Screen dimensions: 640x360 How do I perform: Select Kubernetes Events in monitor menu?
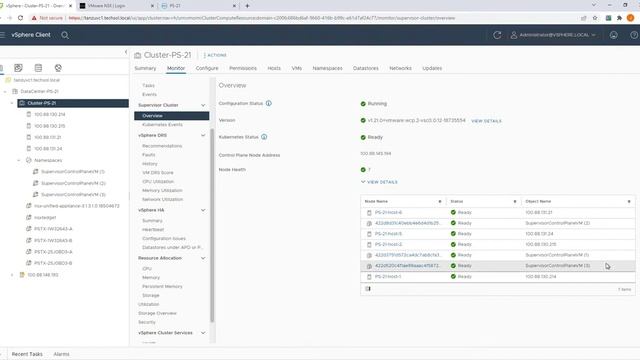162,124
